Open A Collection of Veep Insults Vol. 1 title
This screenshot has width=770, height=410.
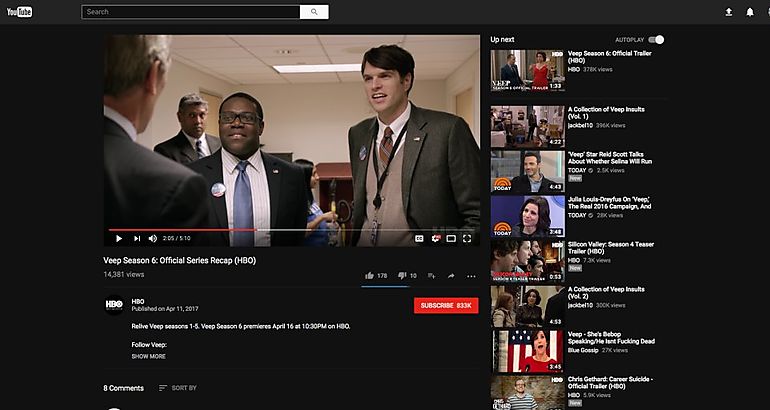(606, 113)
